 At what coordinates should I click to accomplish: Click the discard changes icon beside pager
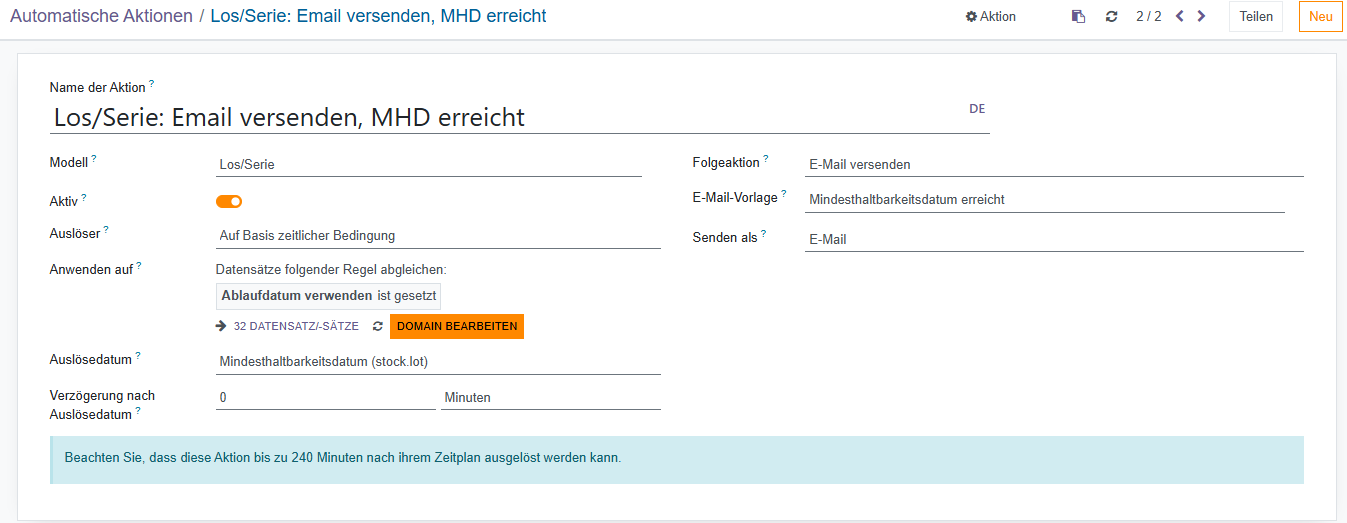click(x=1111, y=17)
